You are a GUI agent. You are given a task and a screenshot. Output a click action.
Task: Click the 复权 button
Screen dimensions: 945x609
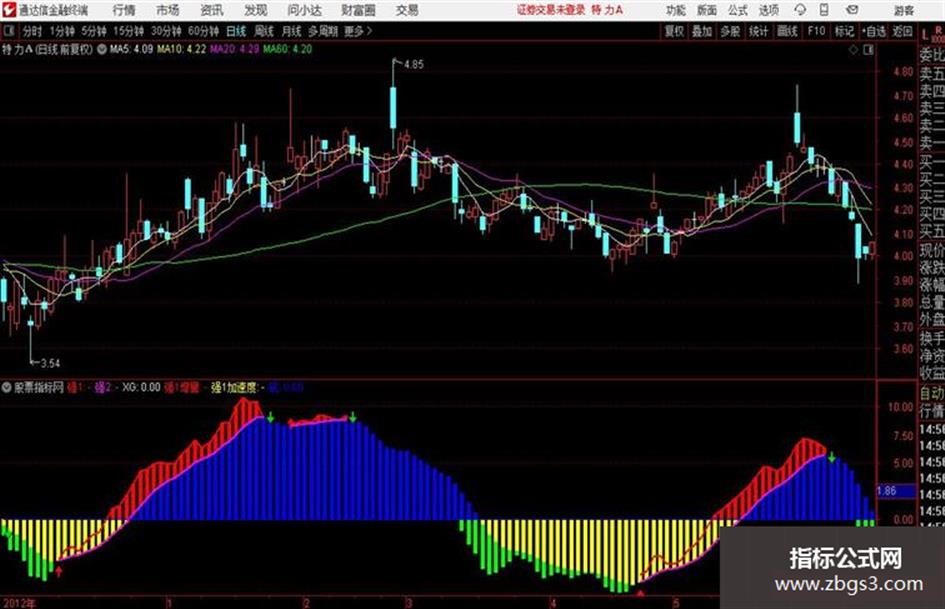(x=674, y=31)
